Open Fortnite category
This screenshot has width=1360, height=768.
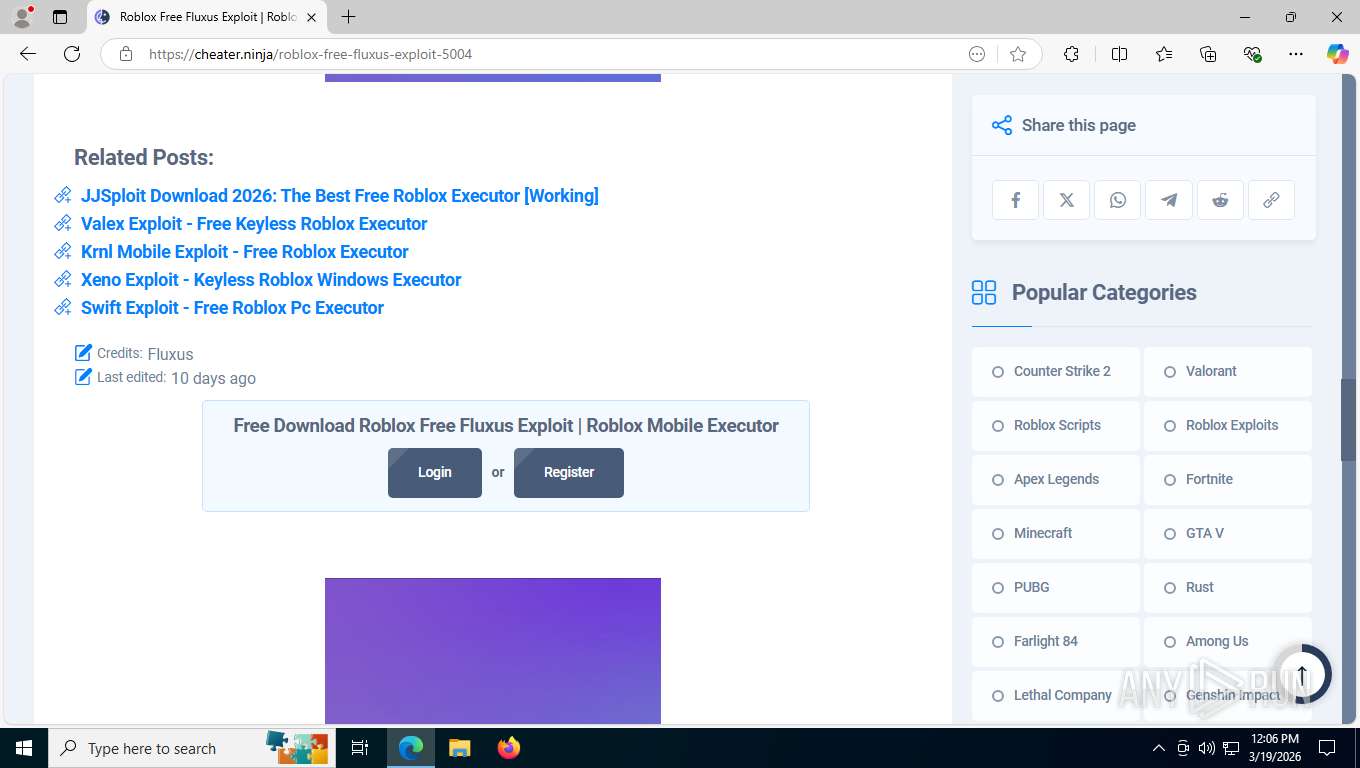[1227, 479]
